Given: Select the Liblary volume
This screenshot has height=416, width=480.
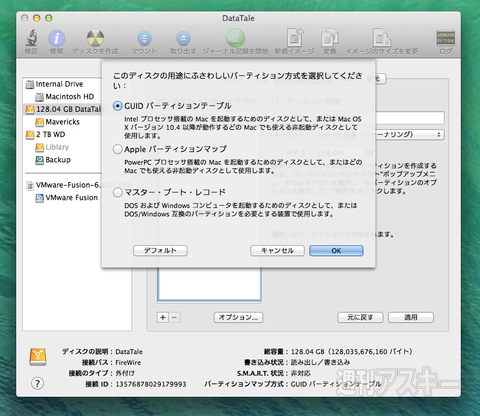Looking at the screenshot, I should pos(52,147).
